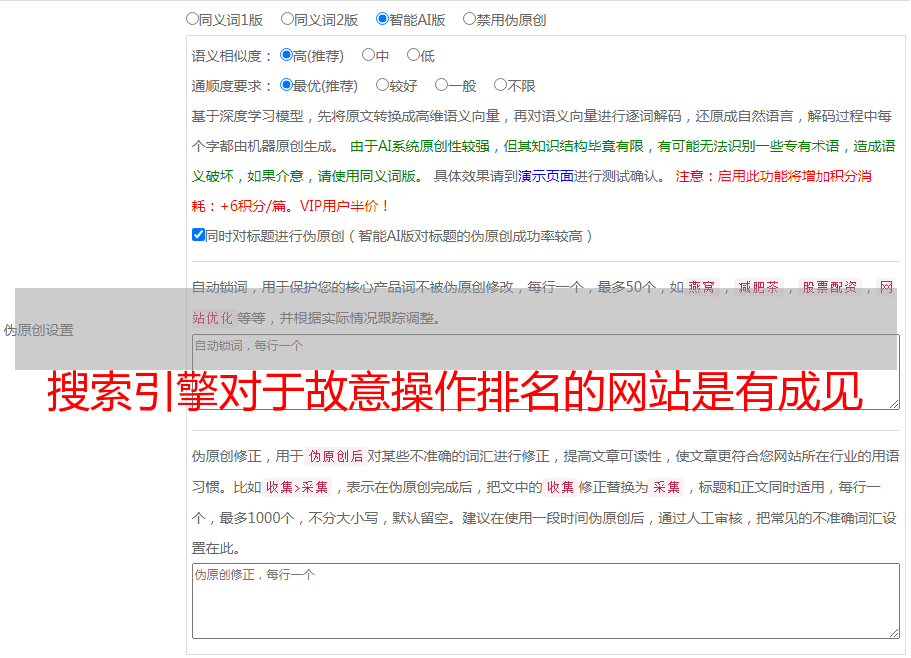911x658 pixels.
Task: Click the 燕窝 example keyword
Action: point(701,287)
